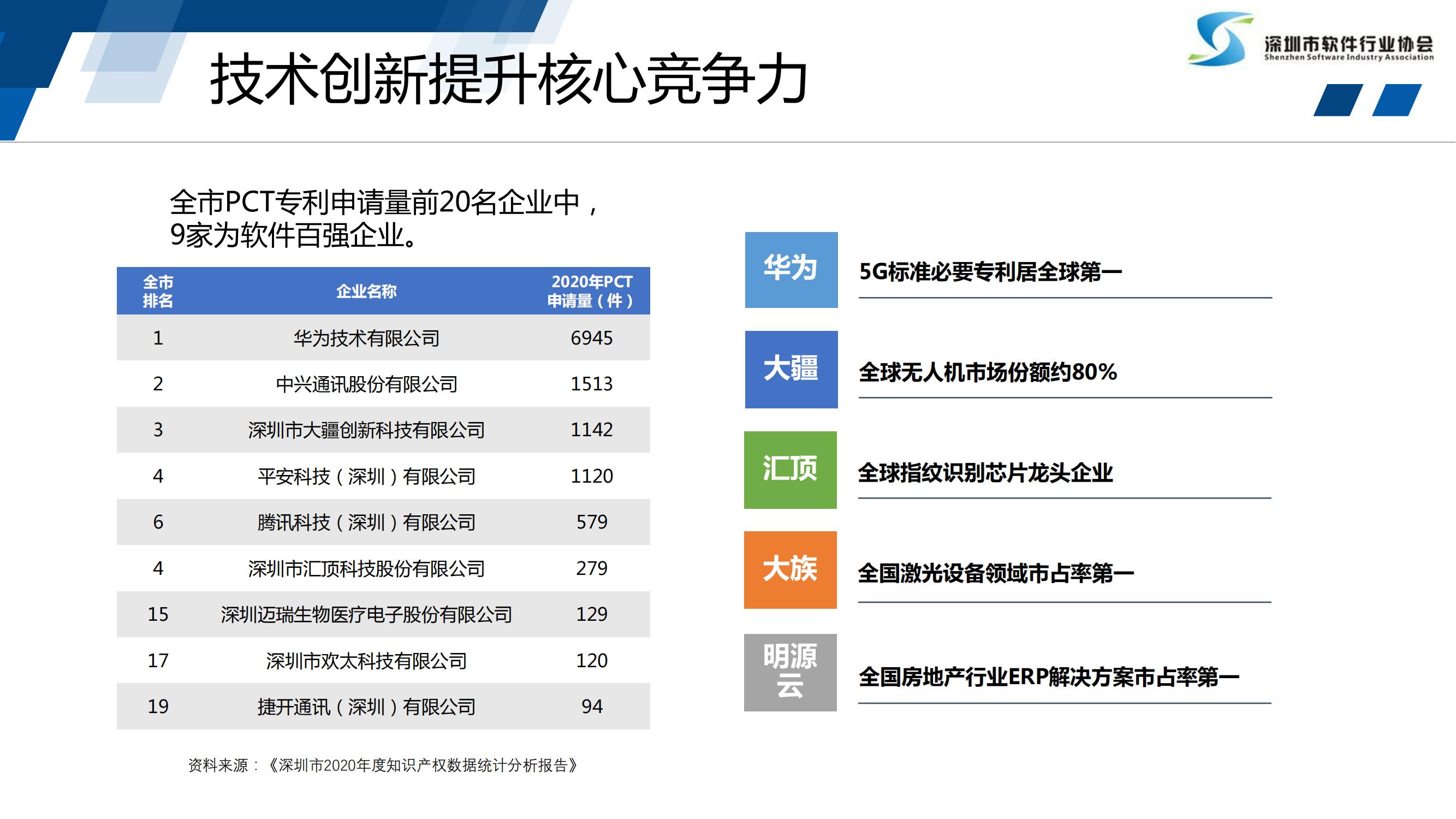Select the cell 华为技术有限公司

tap(366, 338)
